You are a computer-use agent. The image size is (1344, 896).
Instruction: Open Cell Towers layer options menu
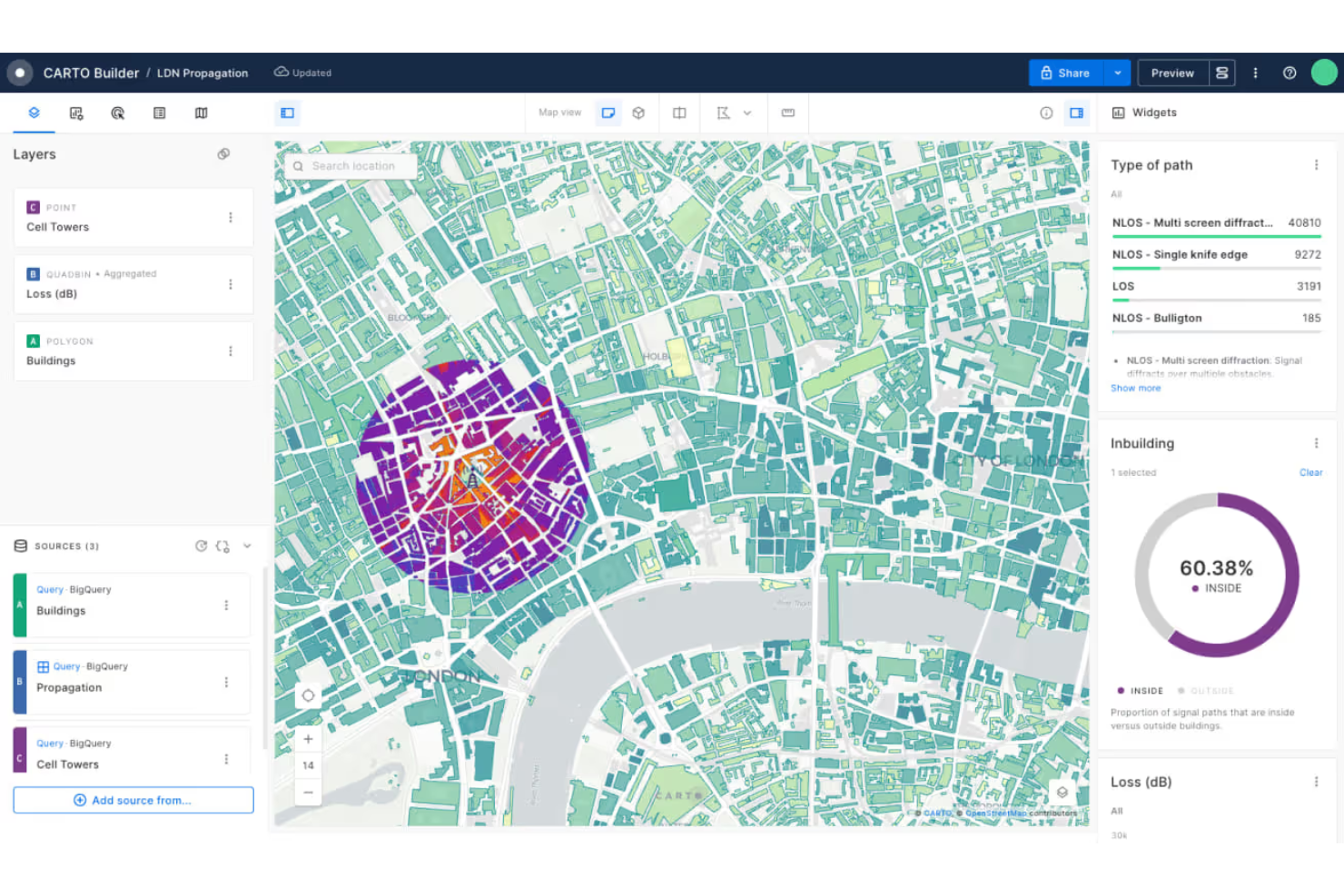click(x=231, y=217)
